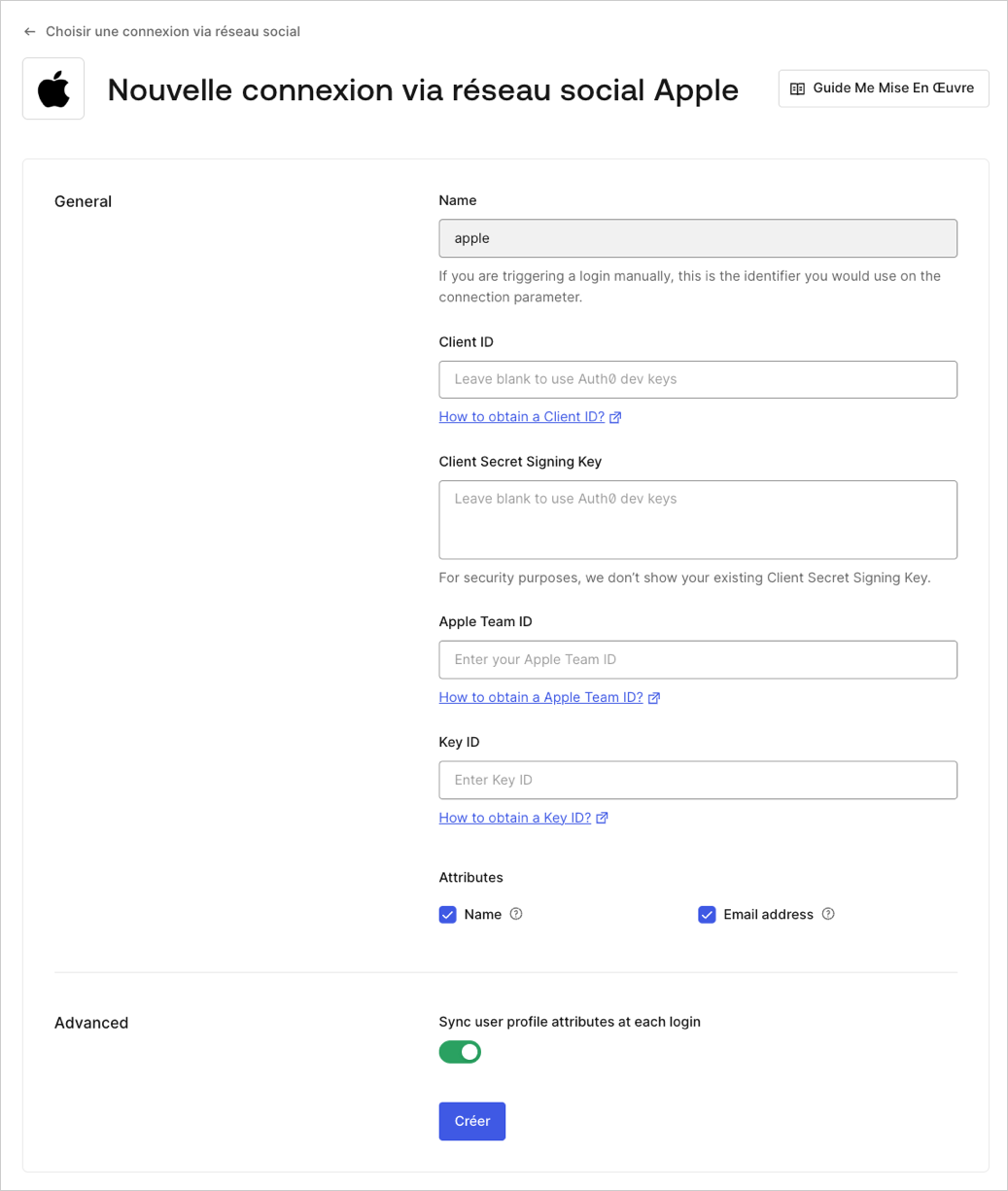This screenshot has height=1191, width=1008.
Task: Click help icon next to Name attribute
Action: click(516, 914)
